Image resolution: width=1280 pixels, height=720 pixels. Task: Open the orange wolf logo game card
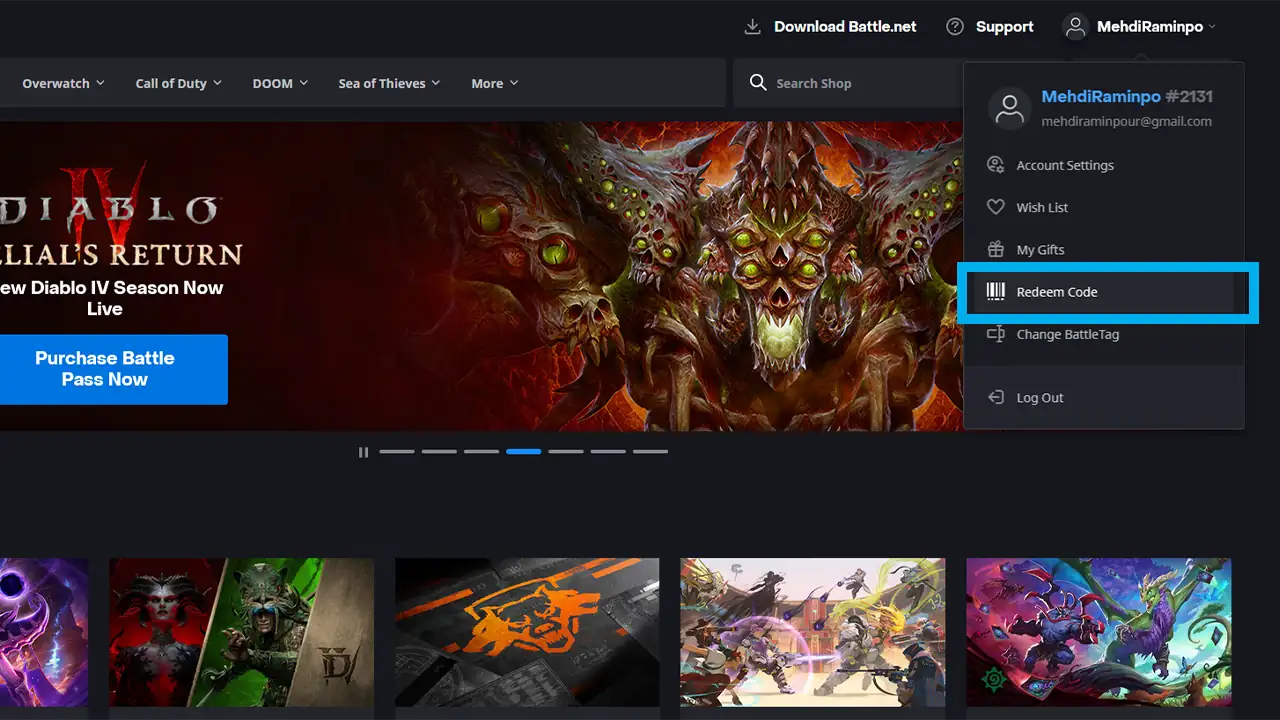(527, 632)
